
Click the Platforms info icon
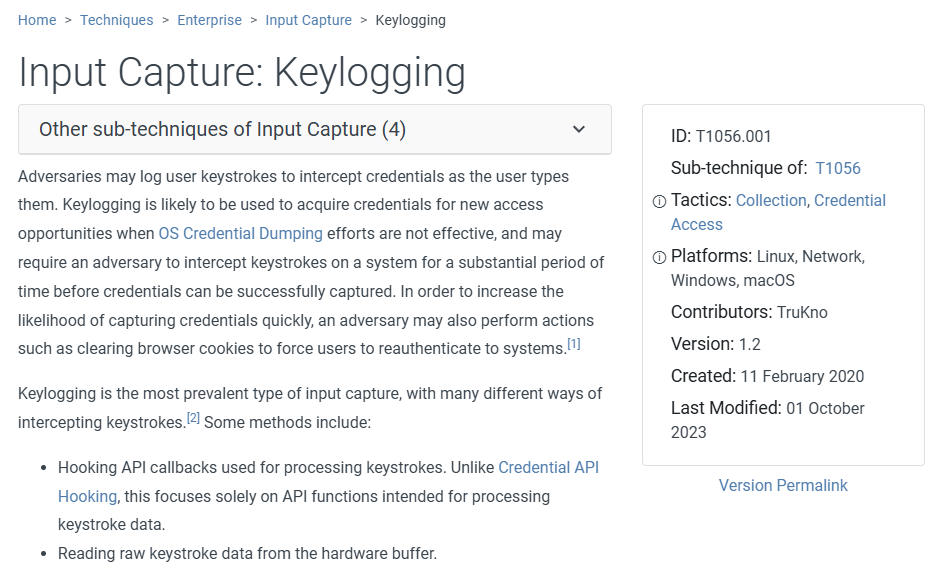(659, 257)
